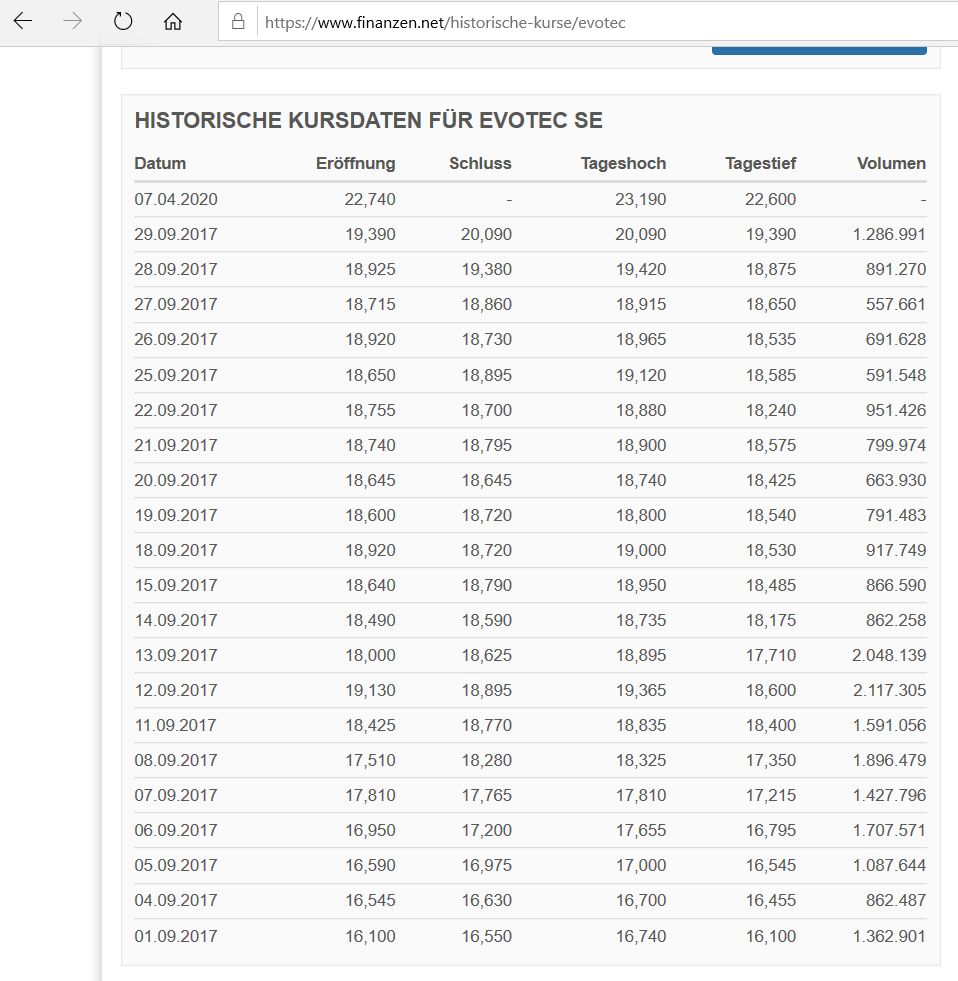
Task: Select the date 25.09.2017
Action: coord(176,375)
